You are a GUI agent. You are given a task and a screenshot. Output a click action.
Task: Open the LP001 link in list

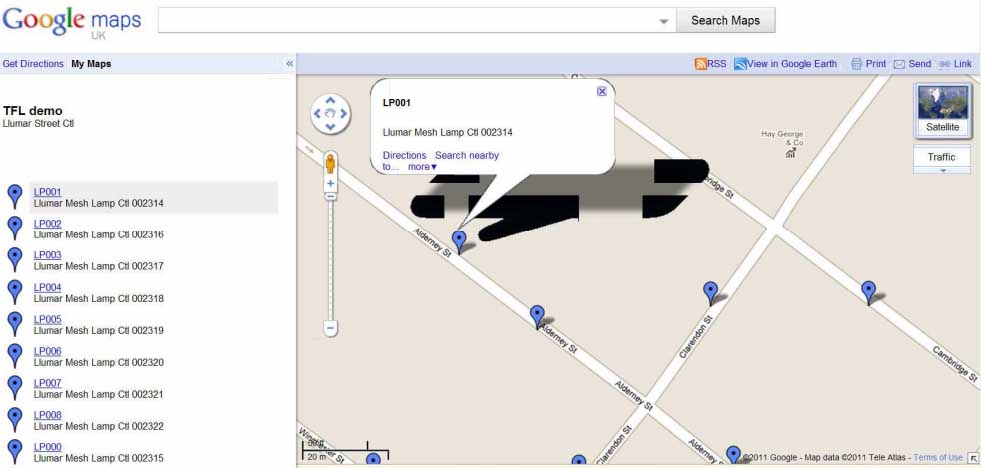pyautogui.click(x=48, y=192)
